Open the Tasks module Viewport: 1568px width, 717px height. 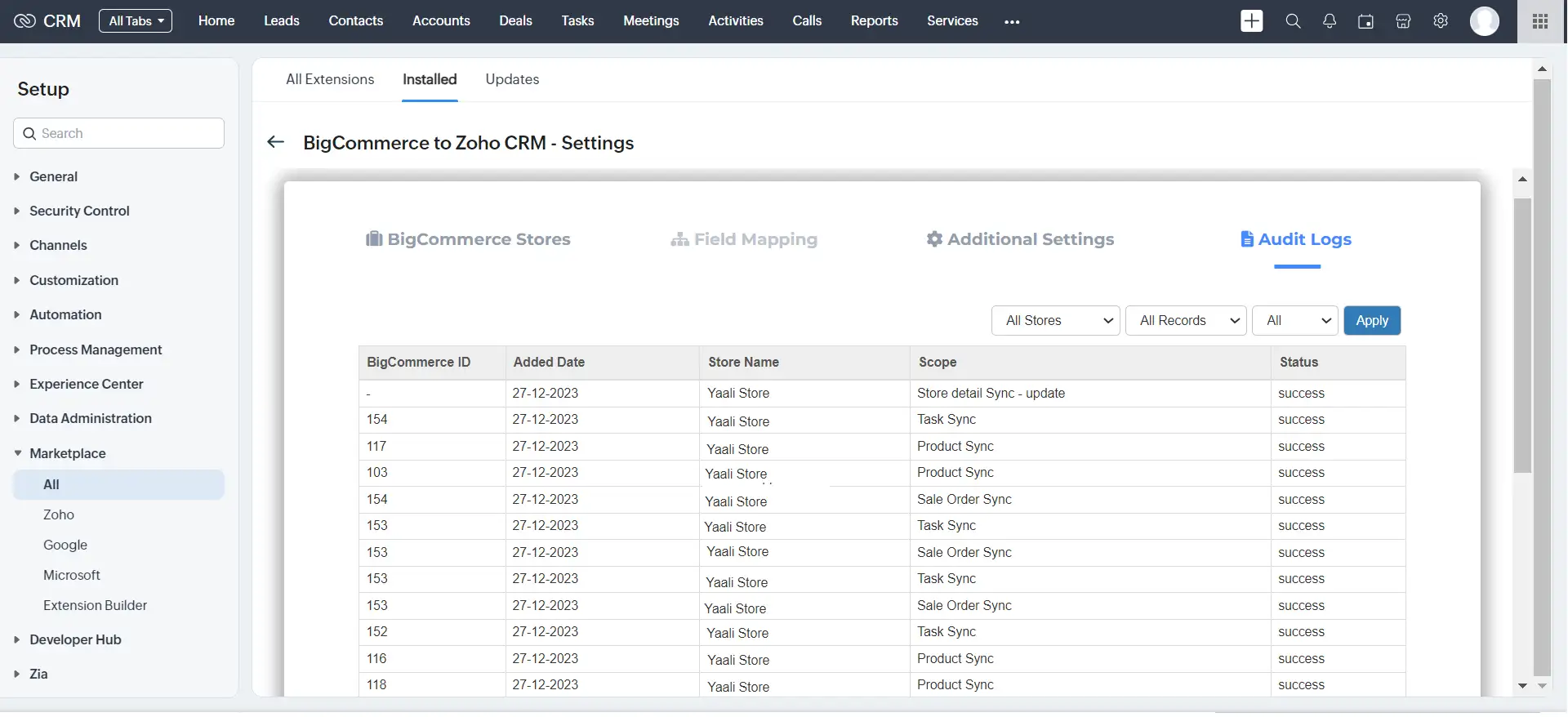[x=577, y=21]
